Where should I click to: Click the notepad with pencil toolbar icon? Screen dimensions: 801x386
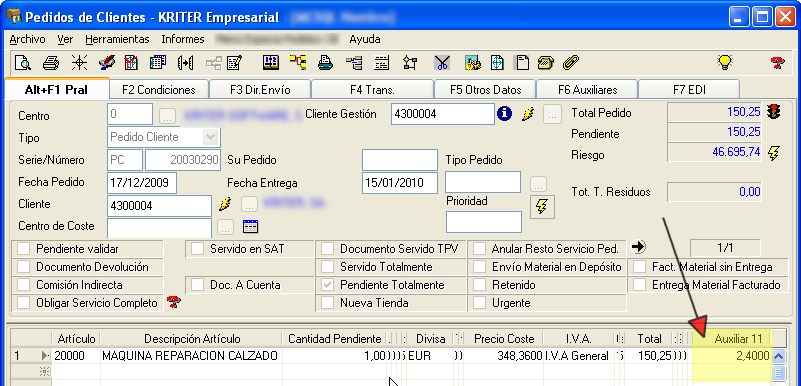[x=234, y=63]
